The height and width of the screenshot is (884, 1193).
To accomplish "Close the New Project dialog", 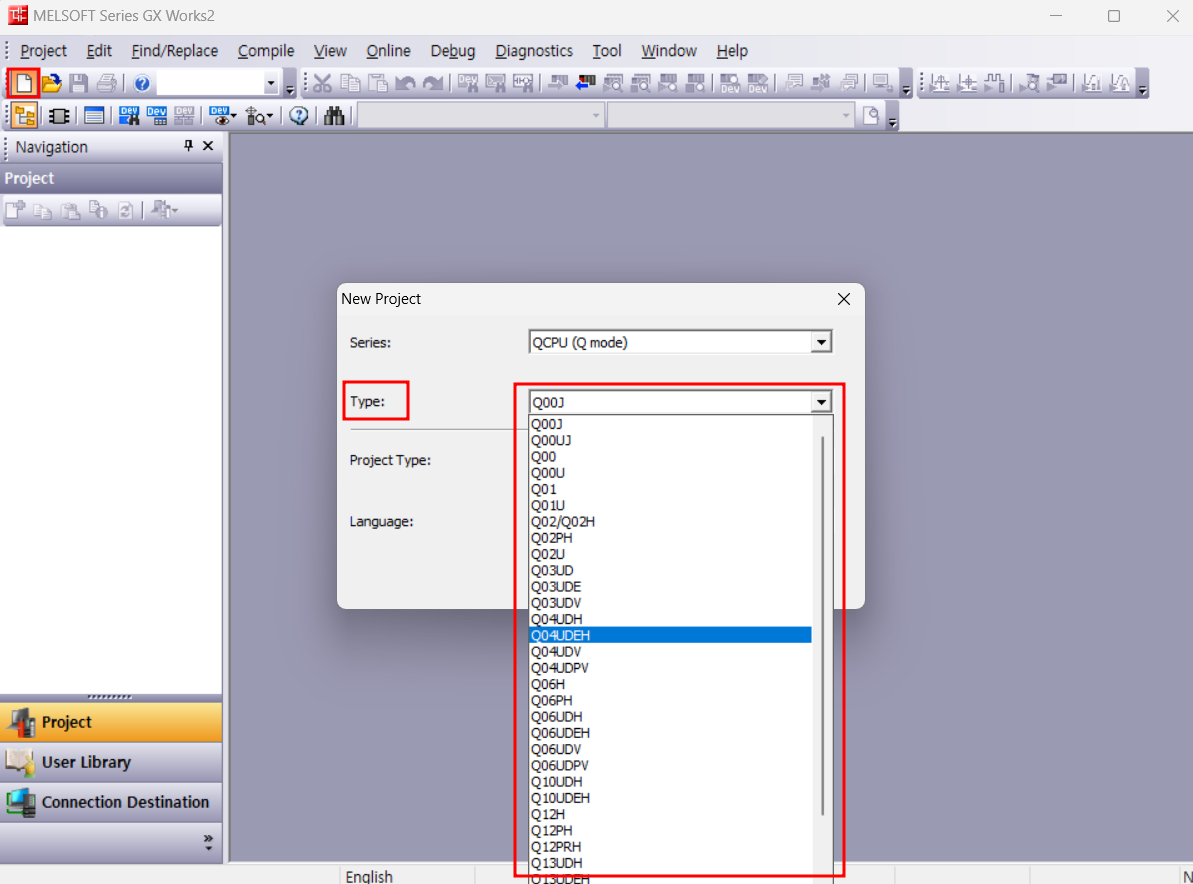I will (x=844, y=299).
